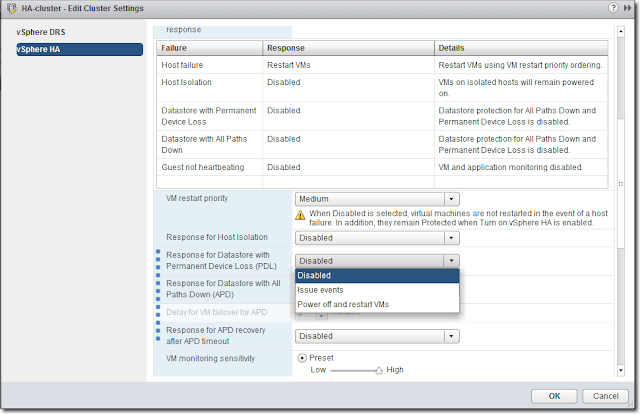Click the VM monitoring sensitivity label
The height and width of the screenshot is (414, 640).
(210, 358)
